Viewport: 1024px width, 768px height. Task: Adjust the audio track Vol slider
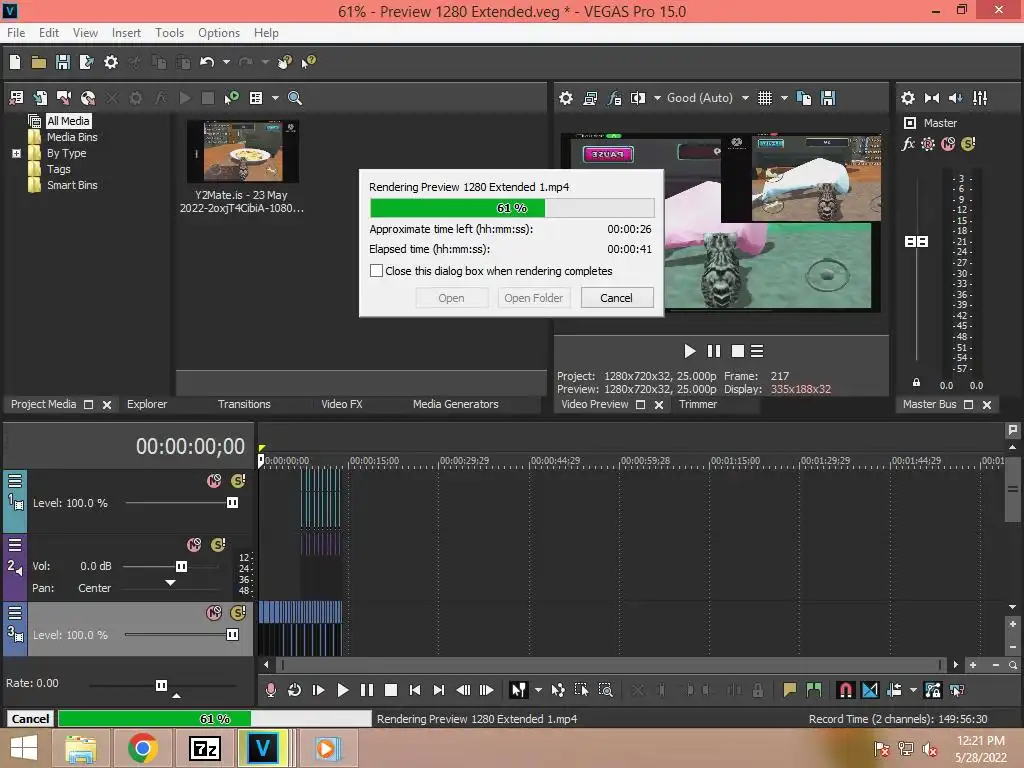(x=182, y=566)
